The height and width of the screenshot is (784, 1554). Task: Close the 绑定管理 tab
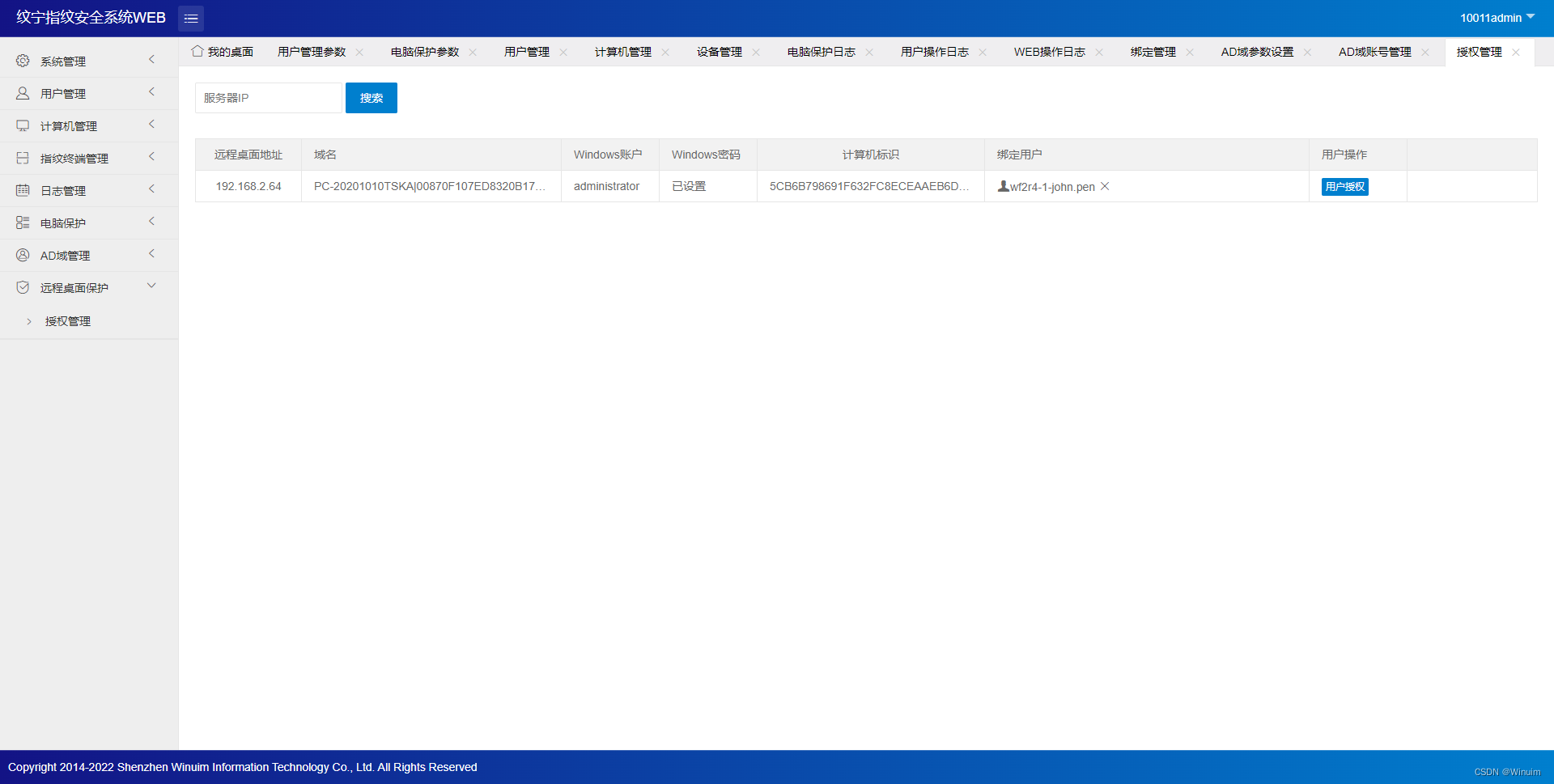(1190, 52)
